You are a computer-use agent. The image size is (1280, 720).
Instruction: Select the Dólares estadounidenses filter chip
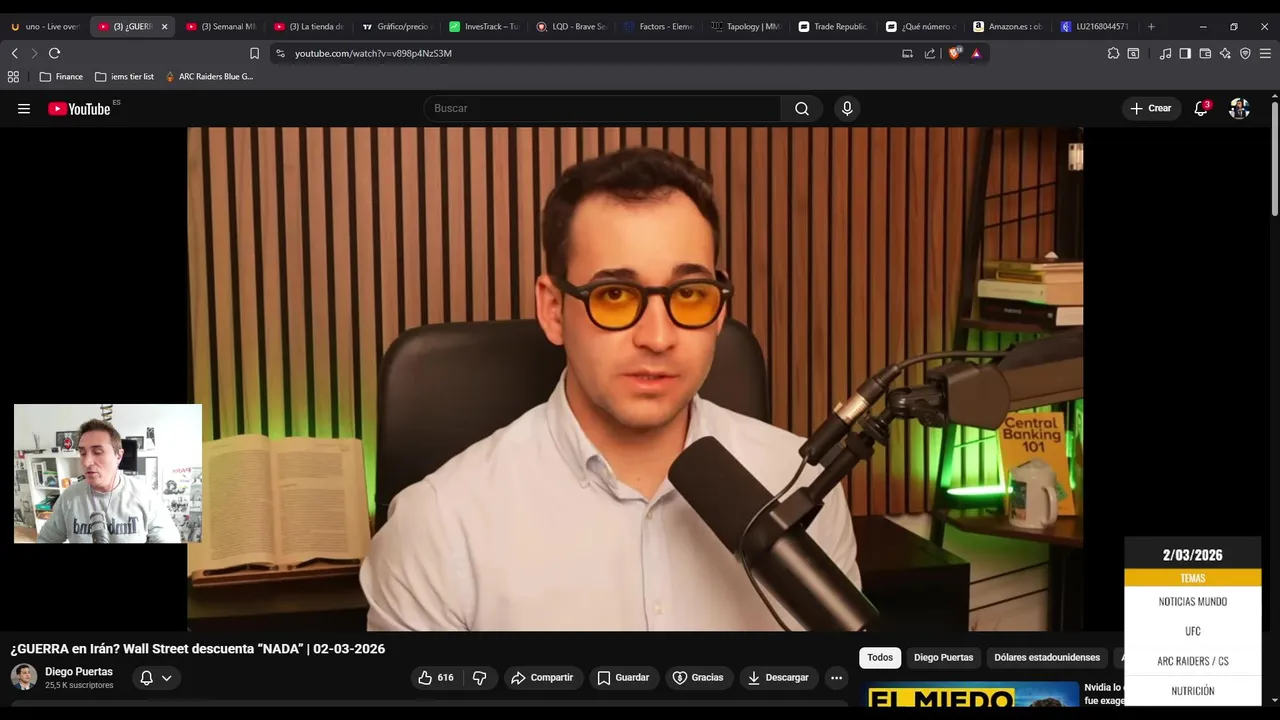[x=1047, y=658]
